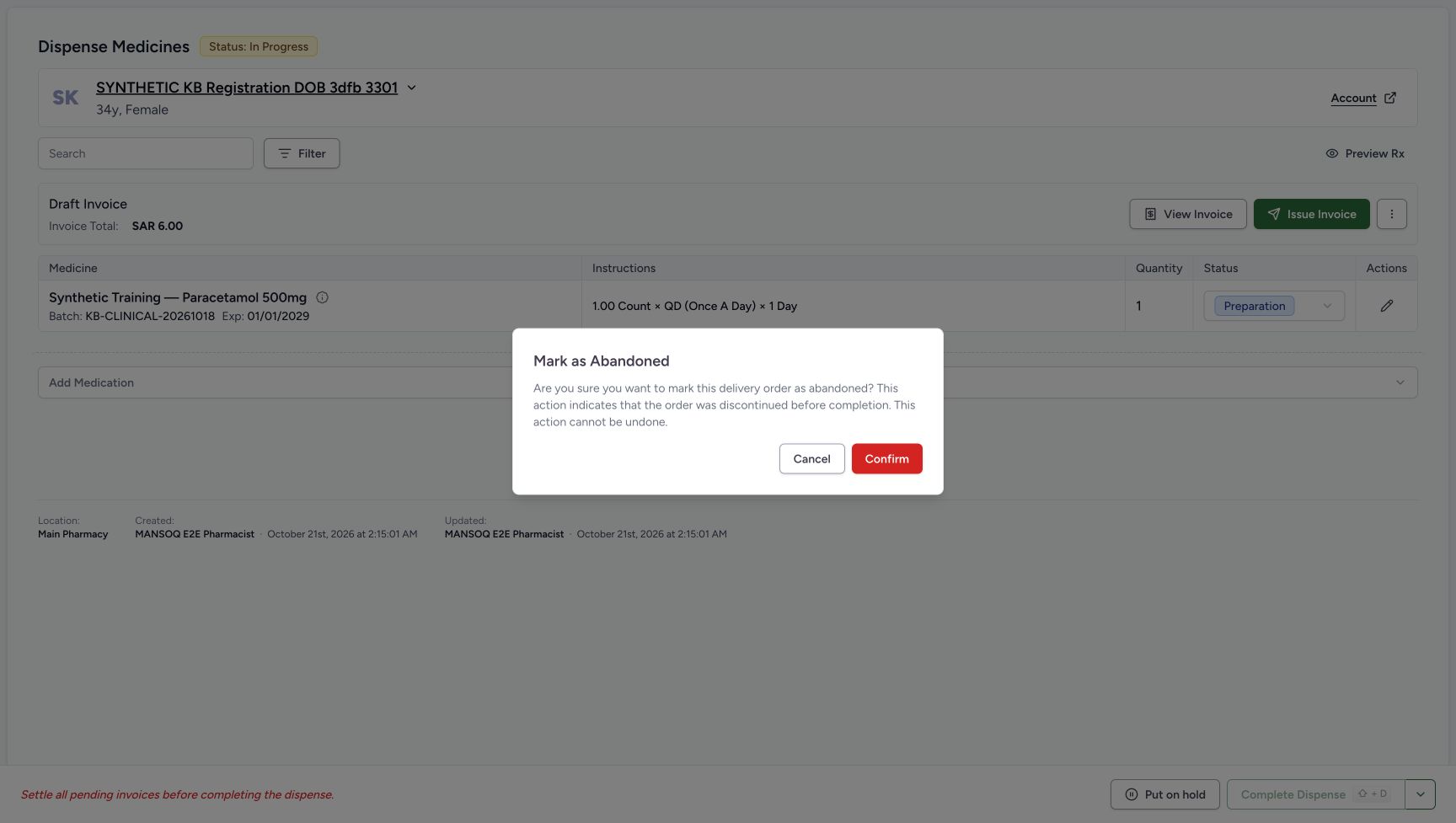Image resolution: width=1456 pixels, height=823 pixels.
Task: Click the Mark as Abandoned dialog title
Action: 602,361
